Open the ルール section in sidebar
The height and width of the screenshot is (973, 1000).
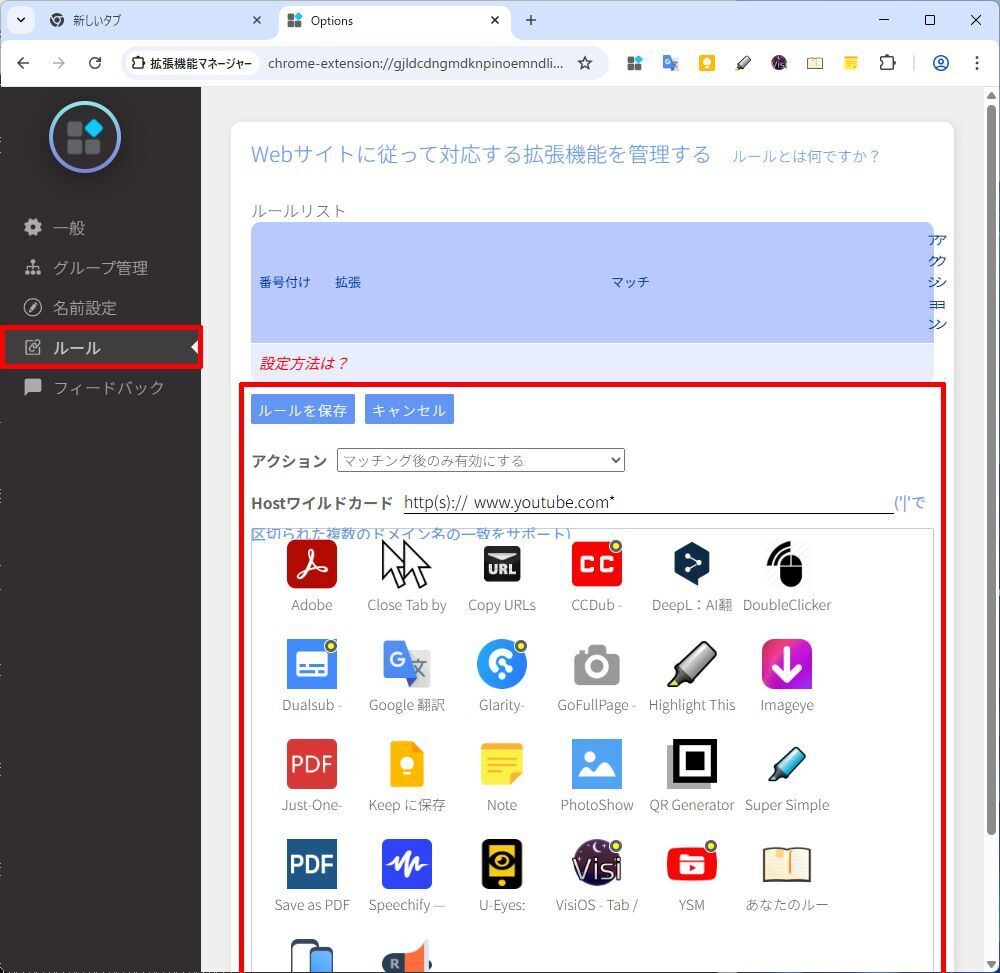coord(101,348)
